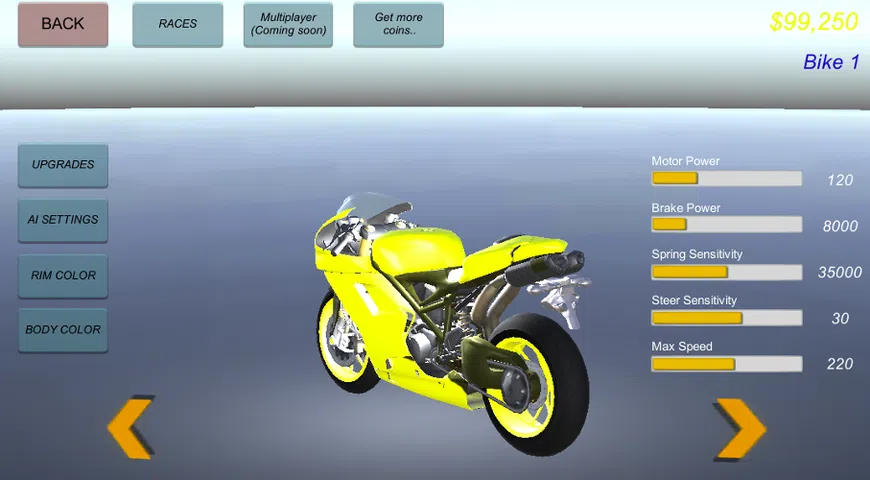Click the Motor Power bar
Viewport: 870px width, 480px height.
point(726,179)
